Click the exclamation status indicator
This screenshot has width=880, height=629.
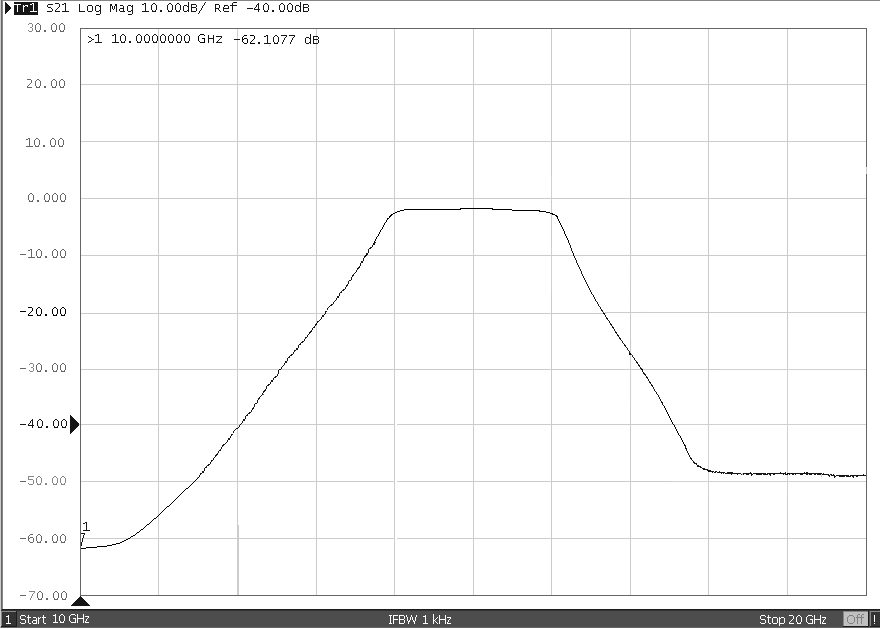point(874,619)
